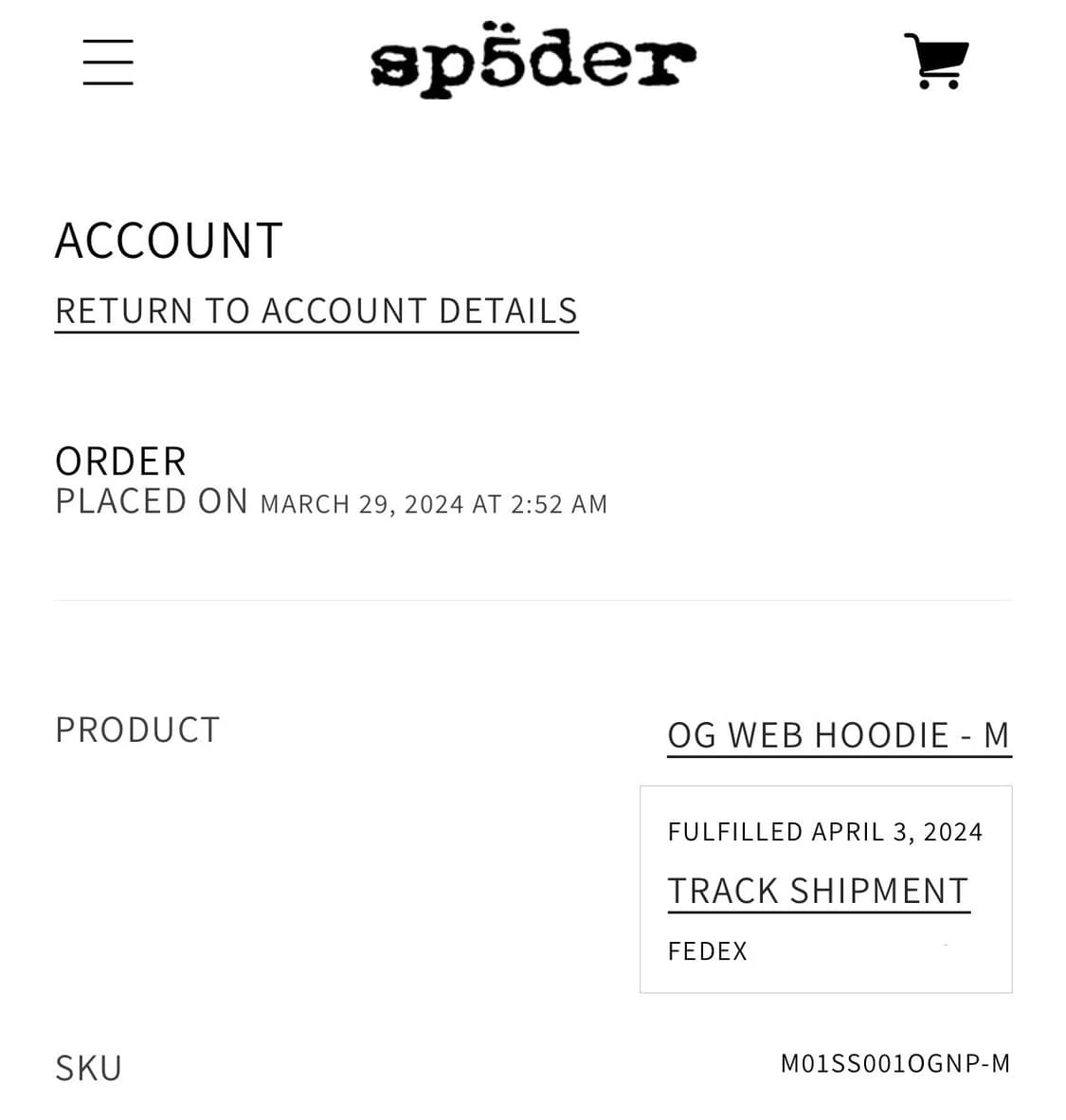Select the March 29, 2024 order date
The width and height of the screenshot is (1066, 1120).
362,504
